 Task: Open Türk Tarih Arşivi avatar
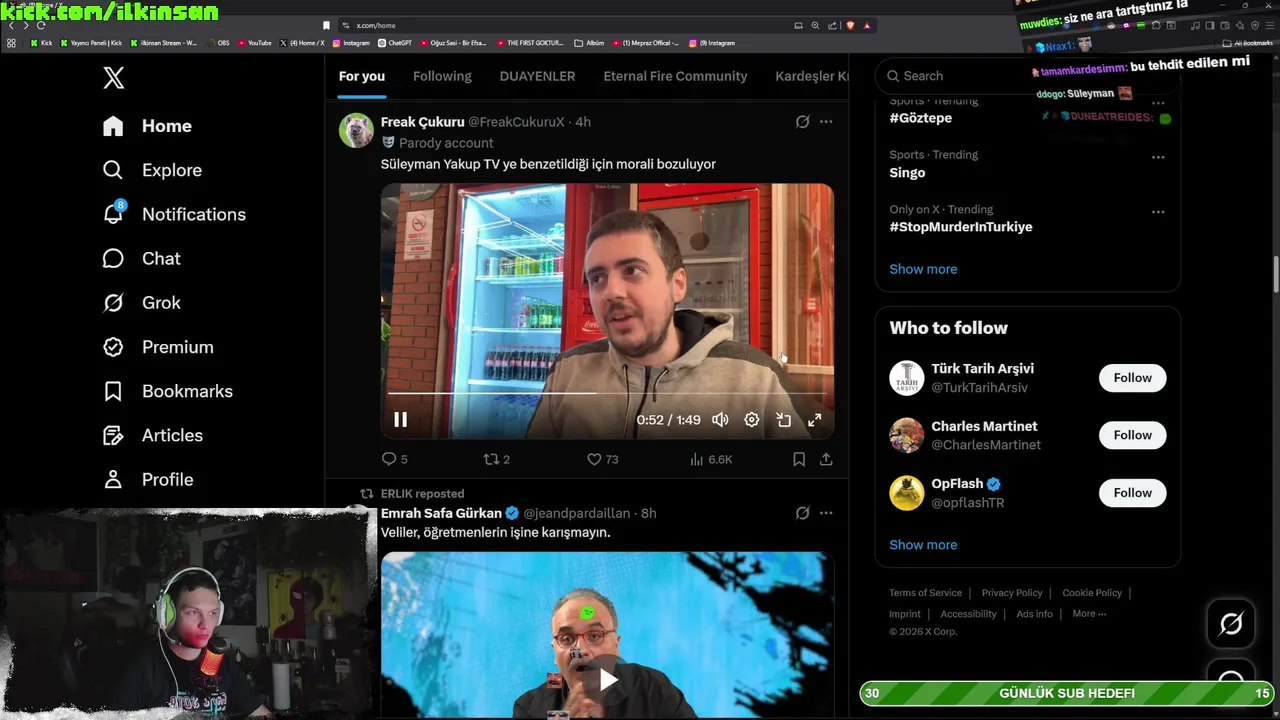[x=907, y=378]
